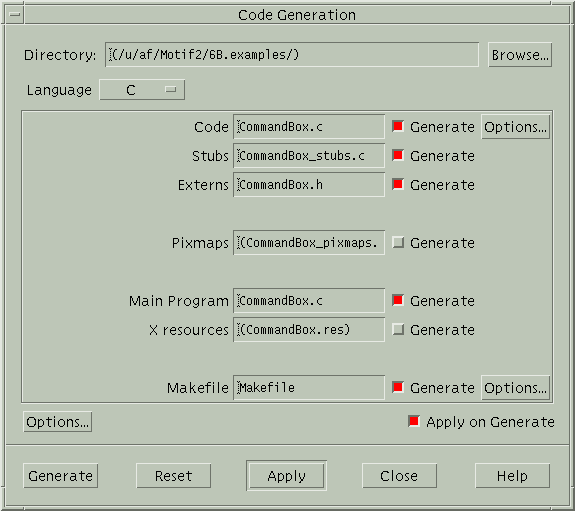Toggle the Main Program Generate checkbox
Image resolution: width=575 pixels, height=511 pixels.
[398, 300]
